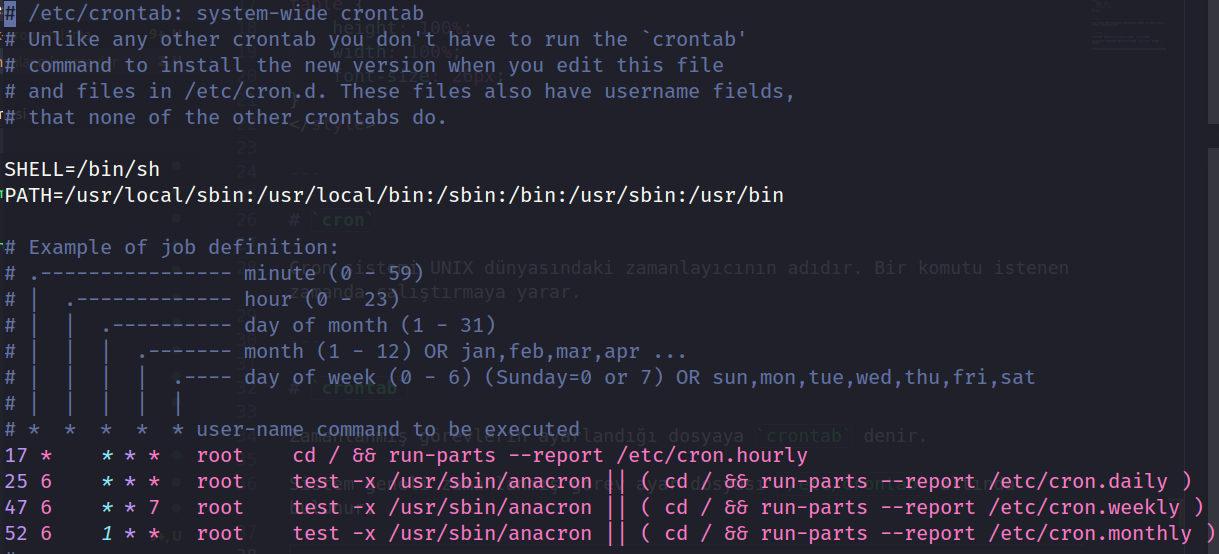Click day-of-week value 7 in weekly job

pyautogui.click(x=154, y=507)
